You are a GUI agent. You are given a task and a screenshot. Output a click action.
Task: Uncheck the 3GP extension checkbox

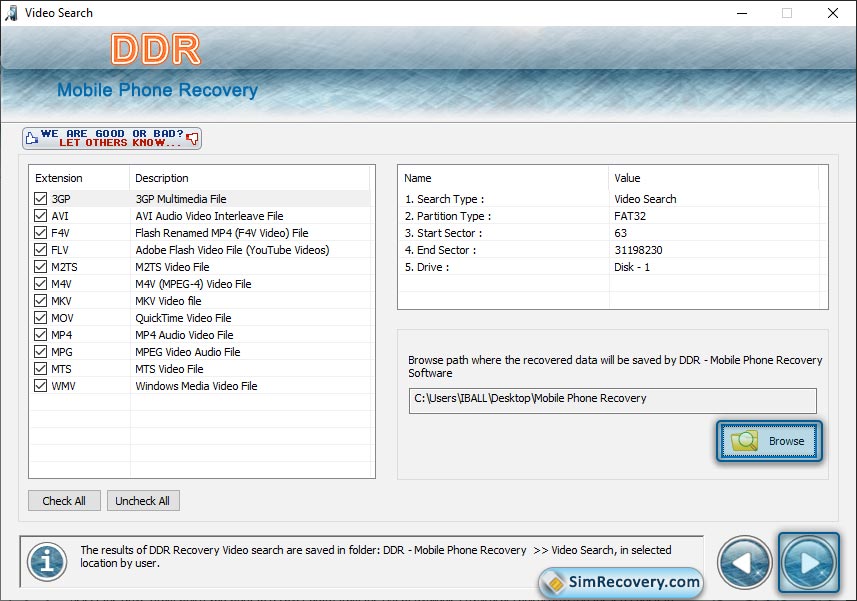pos(40,198)
